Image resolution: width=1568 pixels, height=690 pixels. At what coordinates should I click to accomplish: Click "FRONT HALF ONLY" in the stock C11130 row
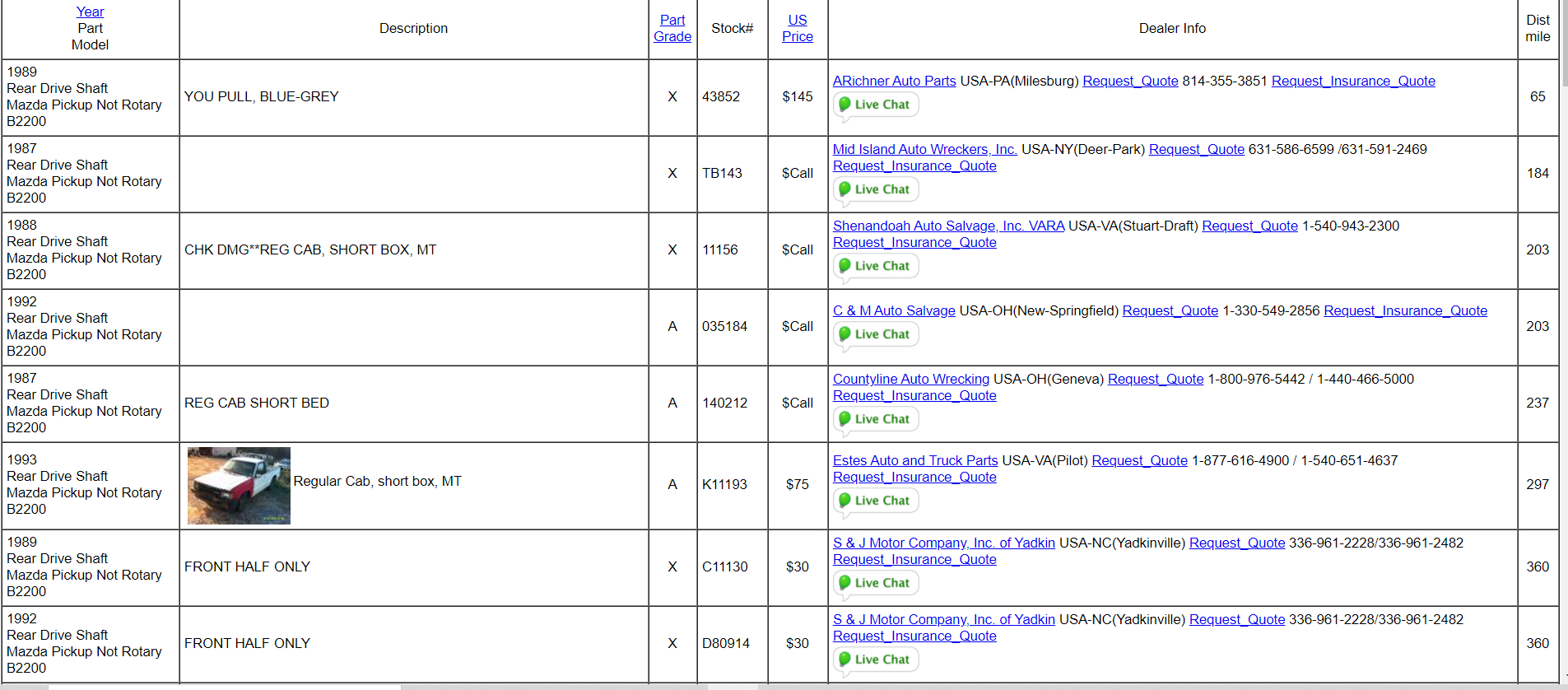tap(247, 566)
